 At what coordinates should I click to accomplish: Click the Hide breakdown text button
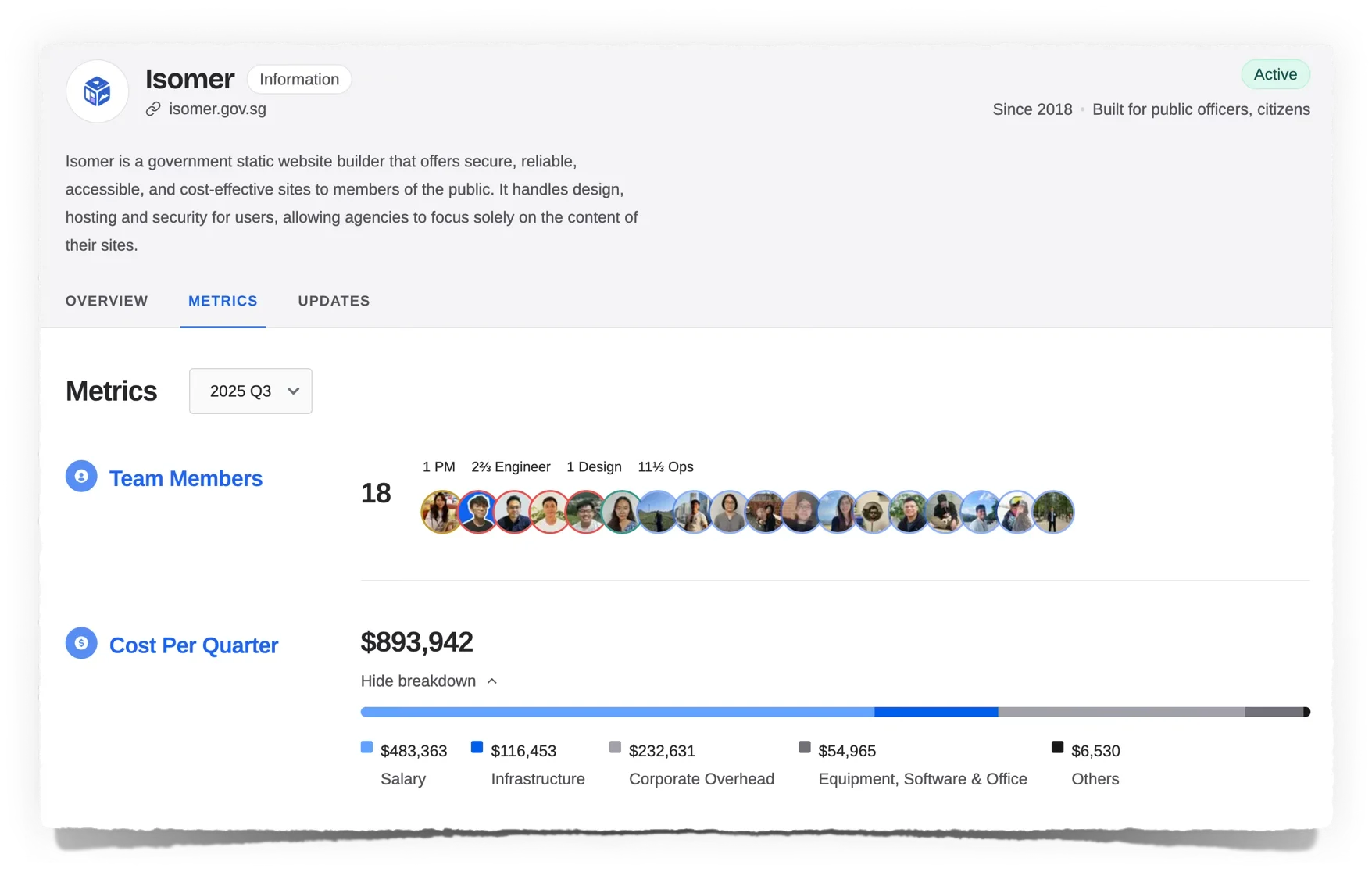(x=418, y=681)
